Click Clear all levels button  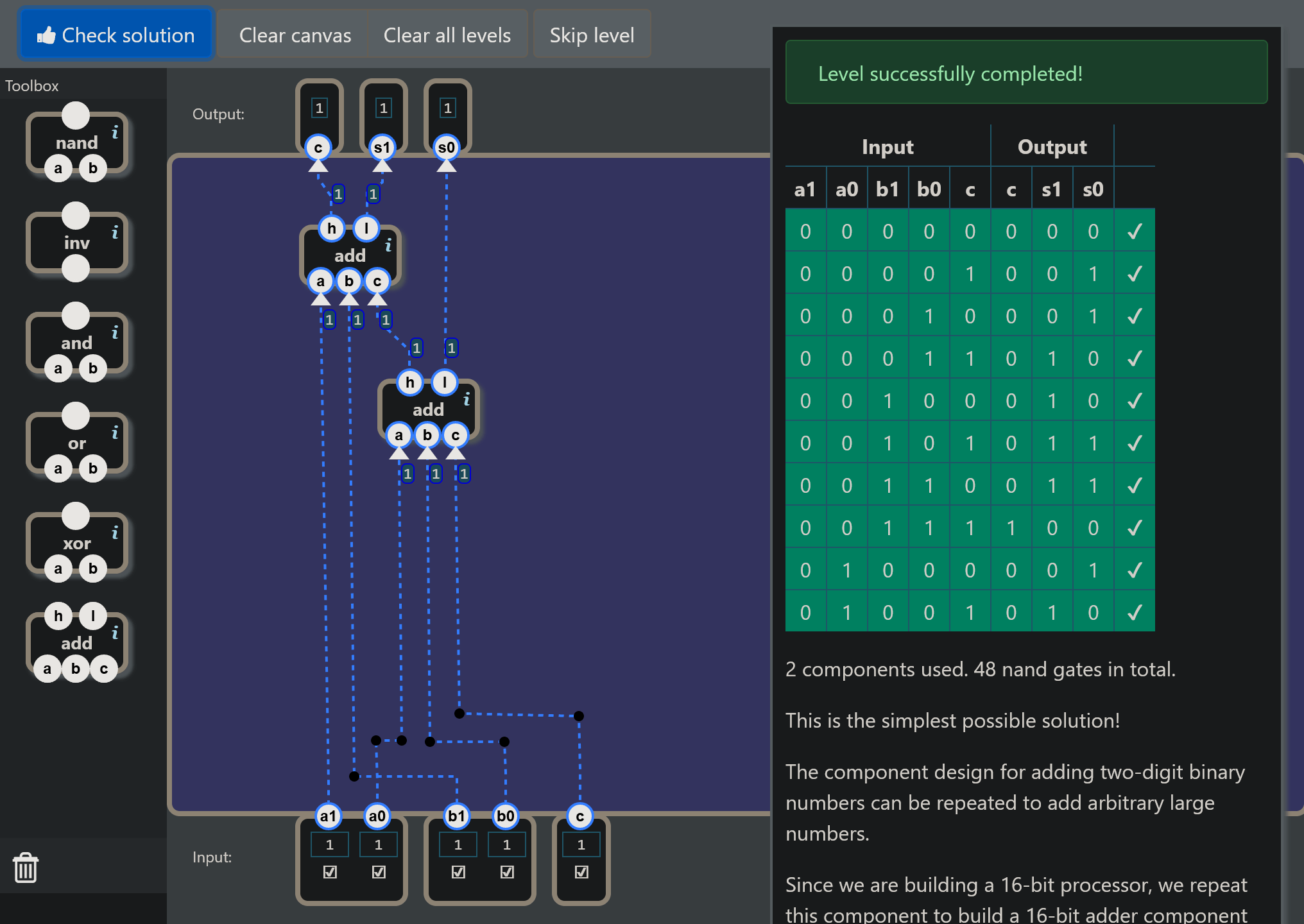click(447, 35)
